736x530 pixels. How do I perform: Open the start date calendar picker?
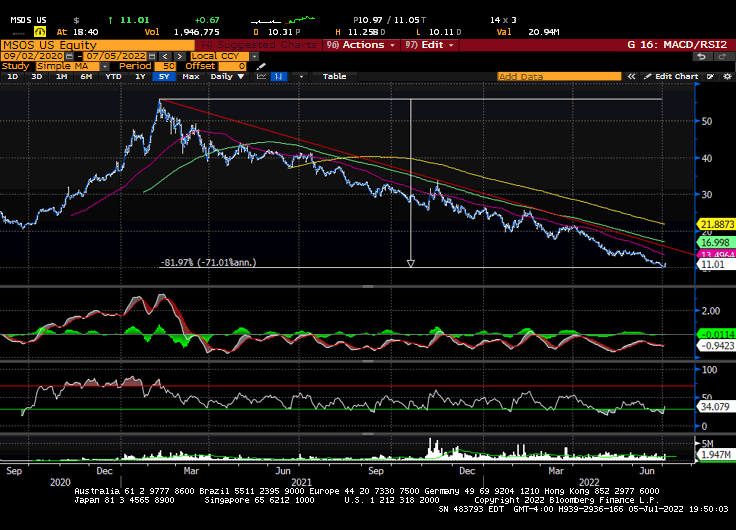click(x=69, y=56)
